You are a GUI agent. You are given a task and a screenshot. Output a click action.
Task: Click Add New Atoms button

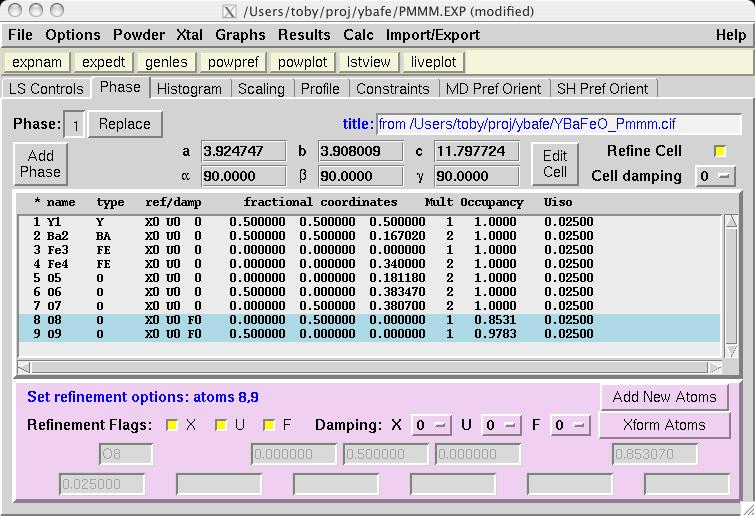[664, 397]
